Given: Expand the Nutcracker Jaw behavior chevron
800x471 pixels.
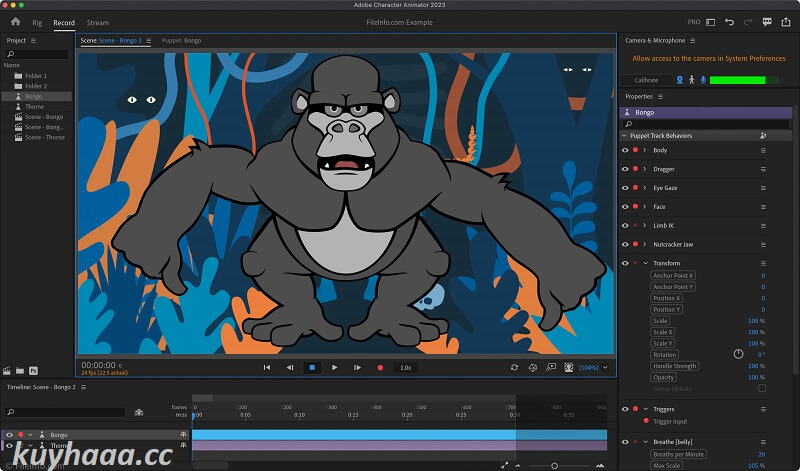Looking at the screenshot, I should (x=645, y=244).
